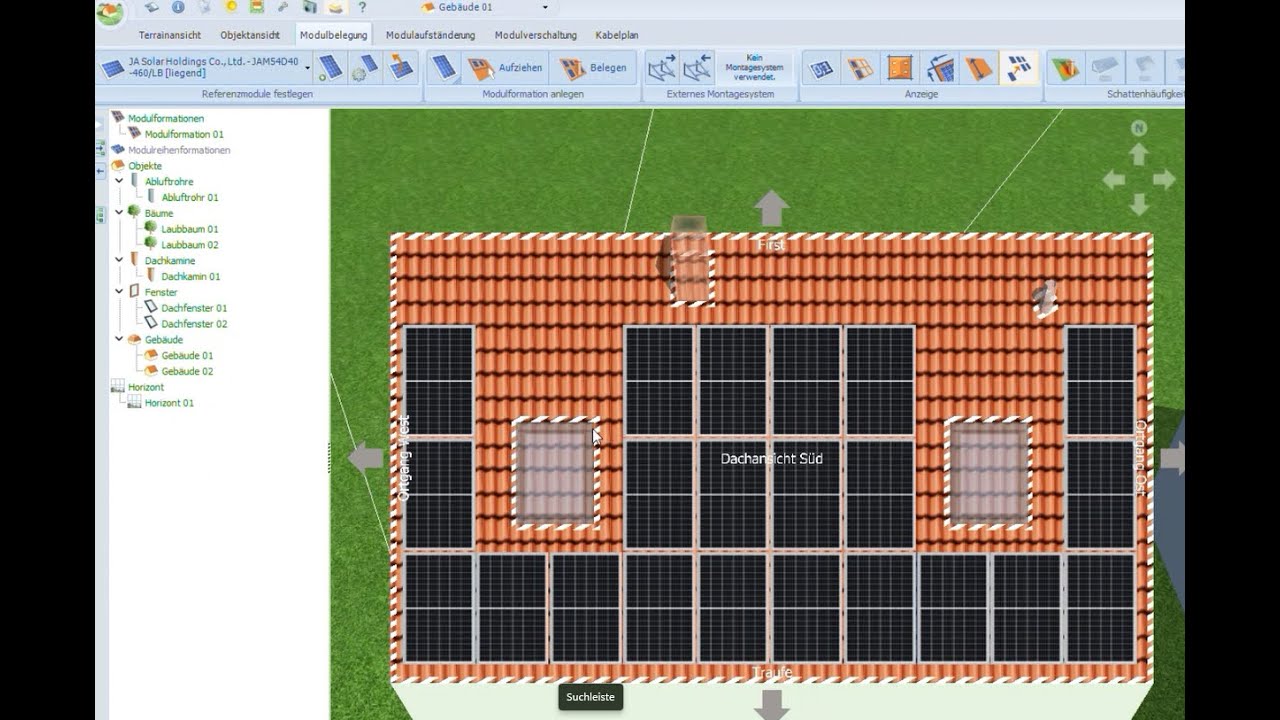1280x720 pixels.
Task: Click the Kein Montagesystem verwendet button
Action: pyautogui.click(x=754, y=68)
